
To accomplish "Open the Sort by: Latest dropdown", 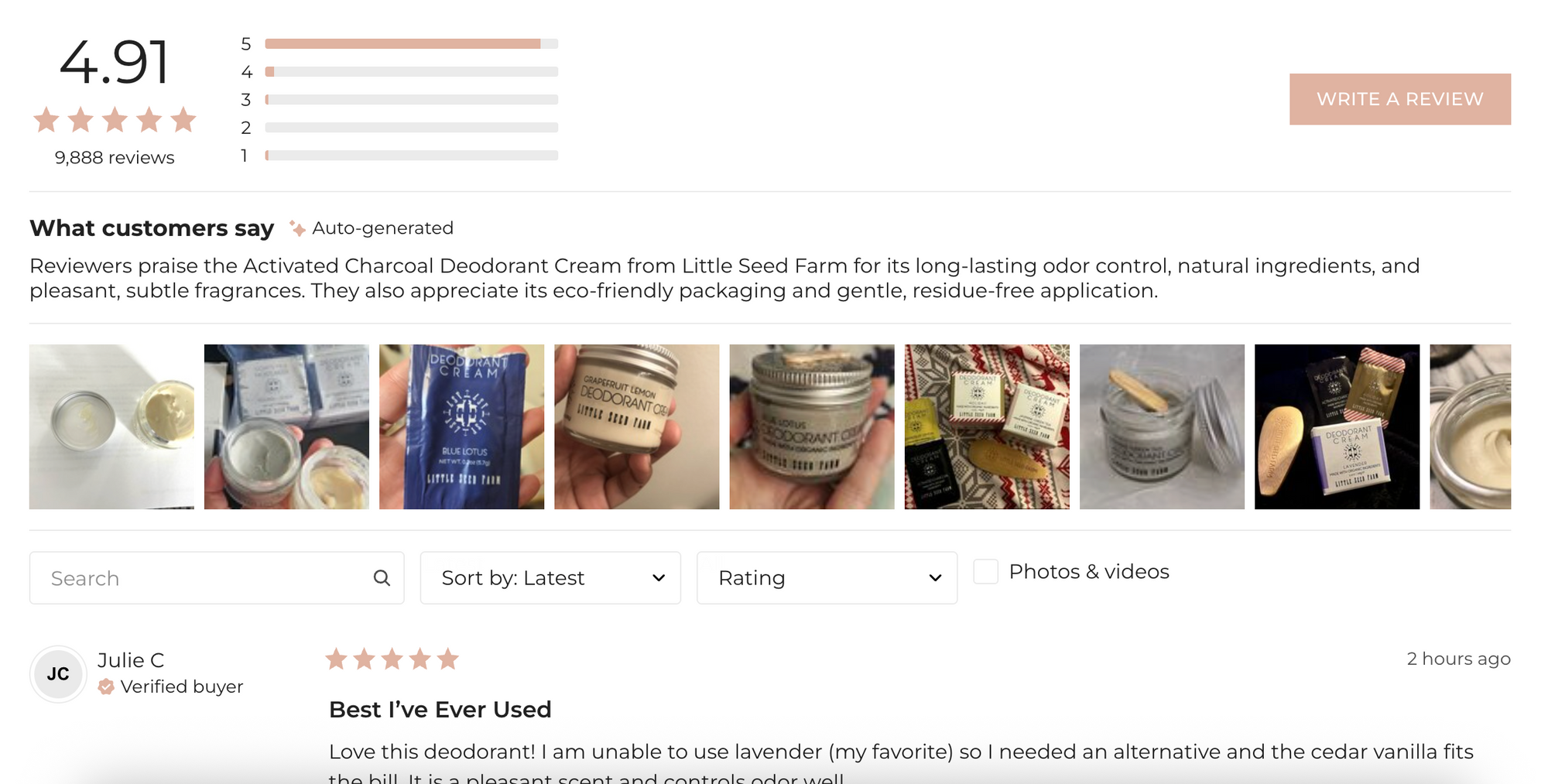I will [550, 577].
